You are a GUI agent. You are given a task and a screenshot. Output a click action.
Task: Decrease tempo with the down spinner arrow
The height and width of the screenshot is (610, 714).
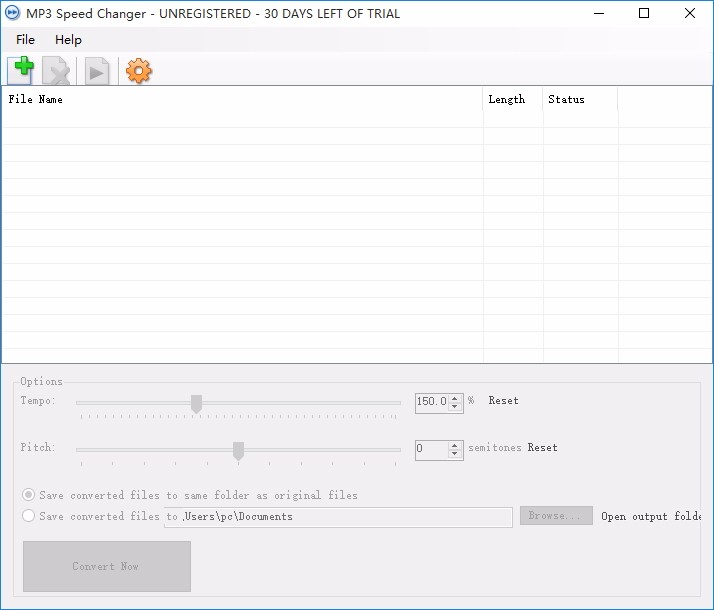pos(454,407)
